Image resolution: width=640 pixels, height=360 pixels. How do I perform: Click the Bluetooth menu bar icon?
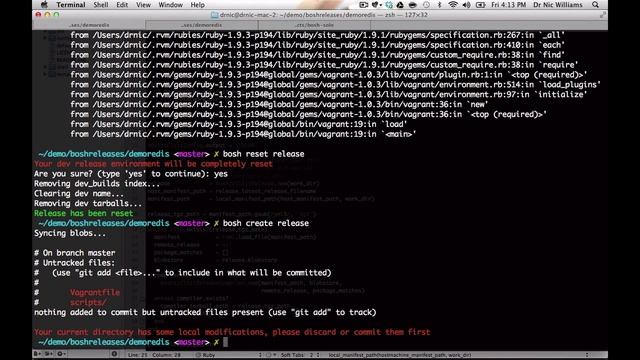[x=440, y=5]
